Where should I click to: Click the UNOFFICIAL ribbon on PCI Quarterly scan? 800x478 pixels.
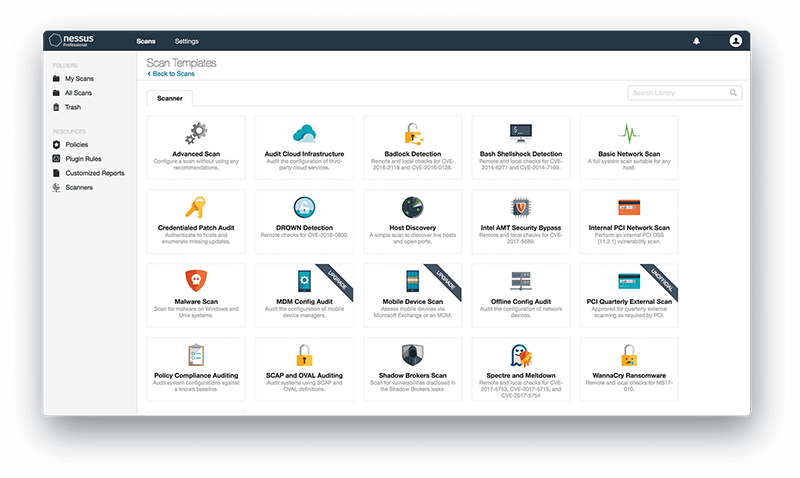pyautogui.click(x=663, y=279)
